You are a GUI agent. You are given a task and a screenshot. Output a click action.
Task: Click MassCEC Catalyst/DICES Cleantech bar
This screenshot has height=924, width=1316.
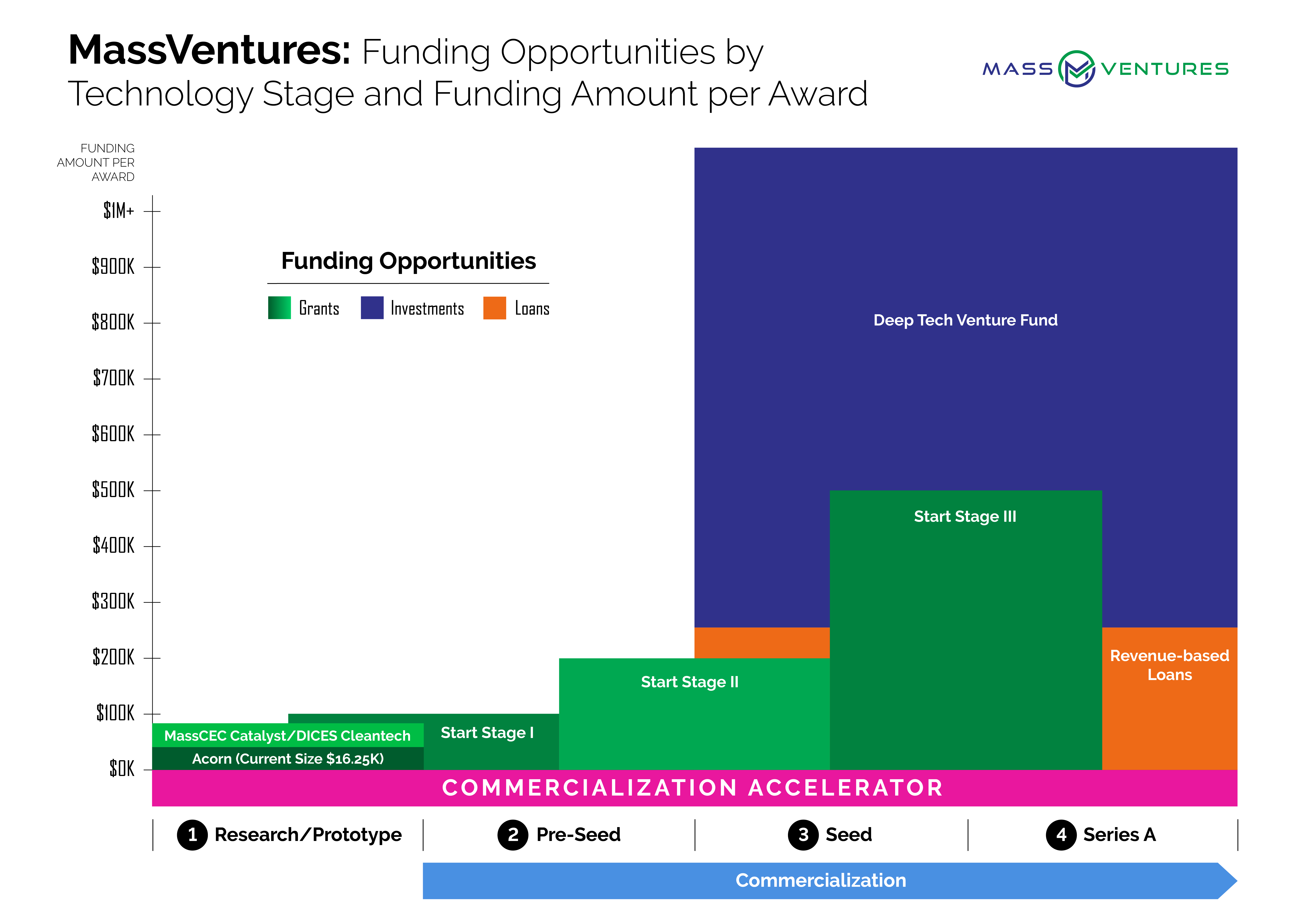[x=288, y=735]
